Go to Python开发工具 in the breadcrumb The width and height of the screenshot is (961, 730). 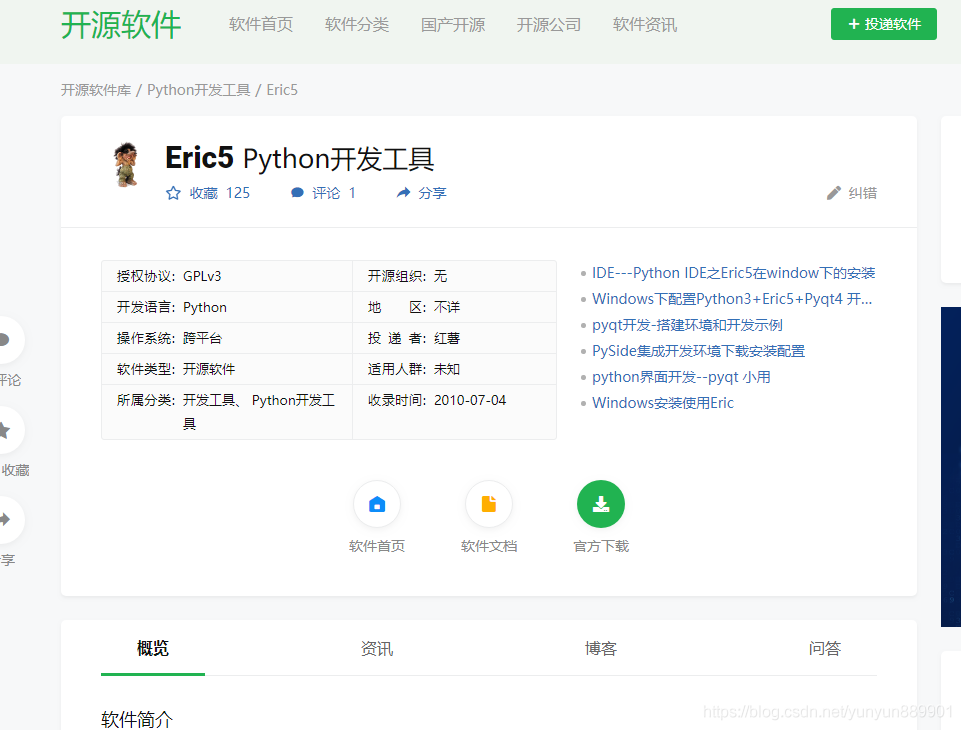point(199,90)
